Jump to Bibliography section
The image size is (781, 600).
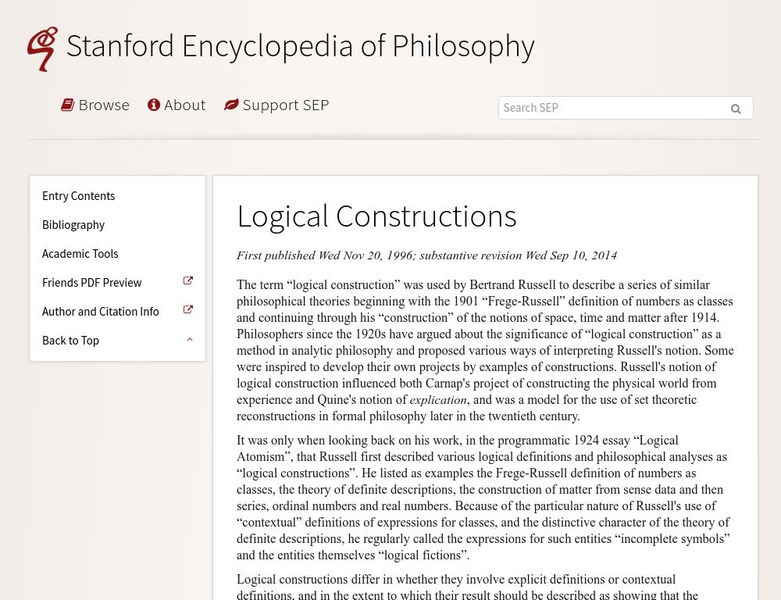tap(73, 225)
